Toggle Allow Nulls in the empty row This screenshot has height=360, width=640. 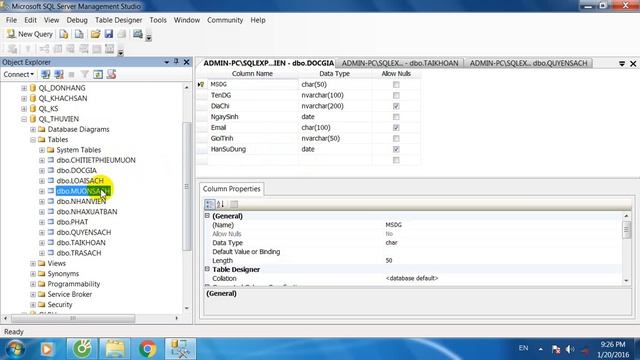396,160
